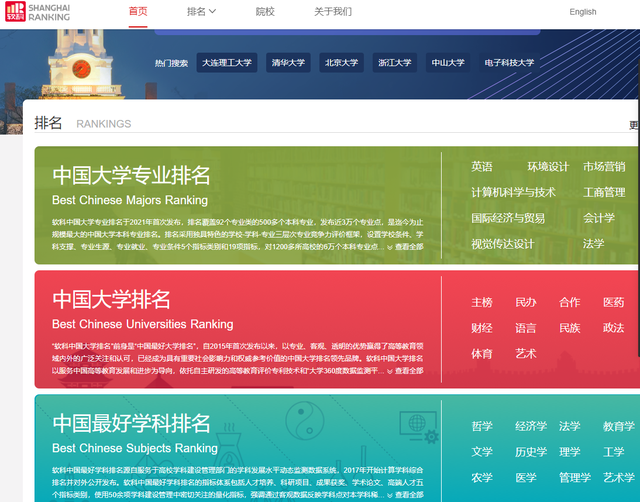Open the 艺术学 subject ranking
Screen dimensions: 640x502
tap(619, 478)
